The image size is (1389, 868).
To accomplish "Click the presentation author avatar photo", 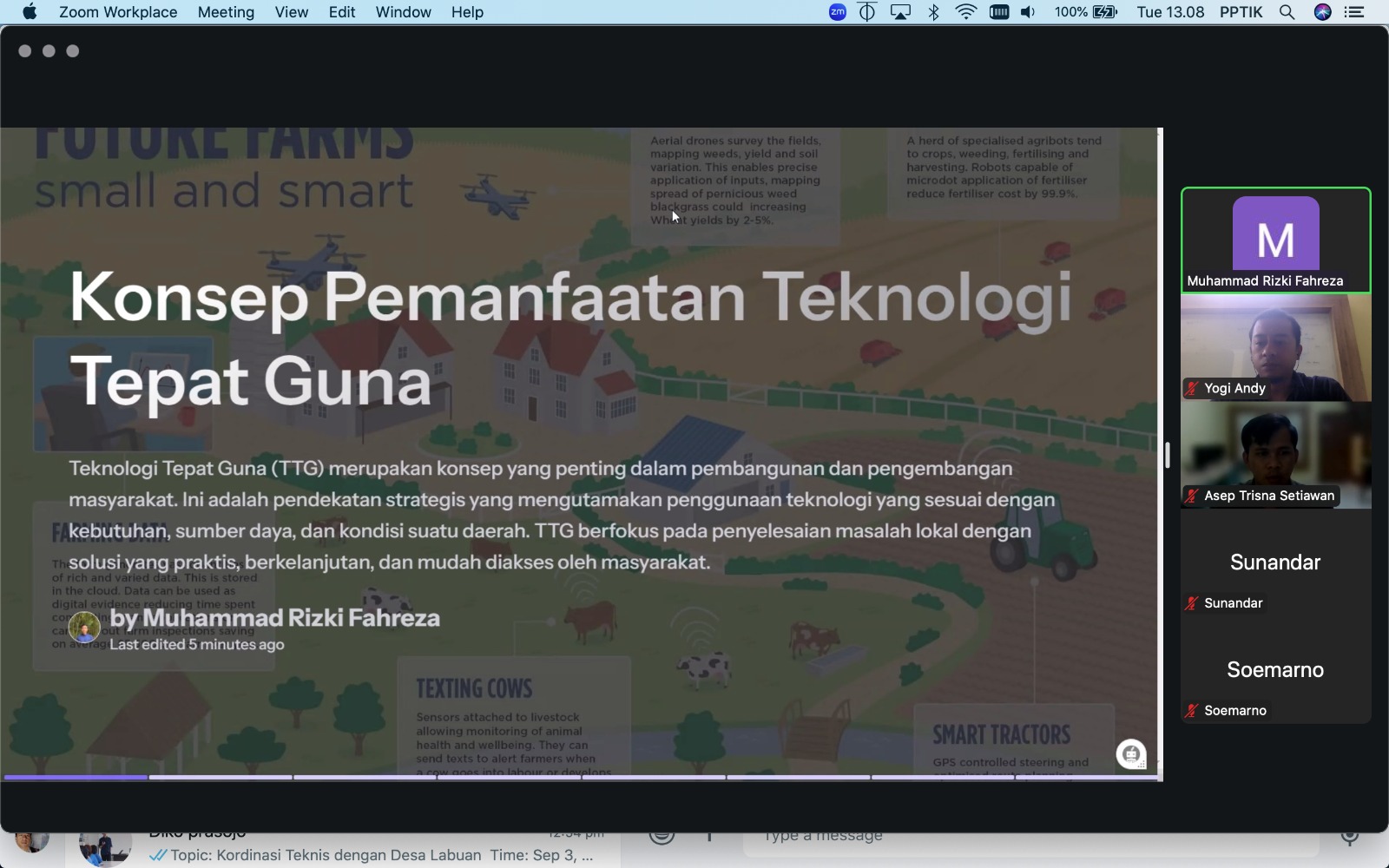I will pyautogui.click(x=84, y=627).
